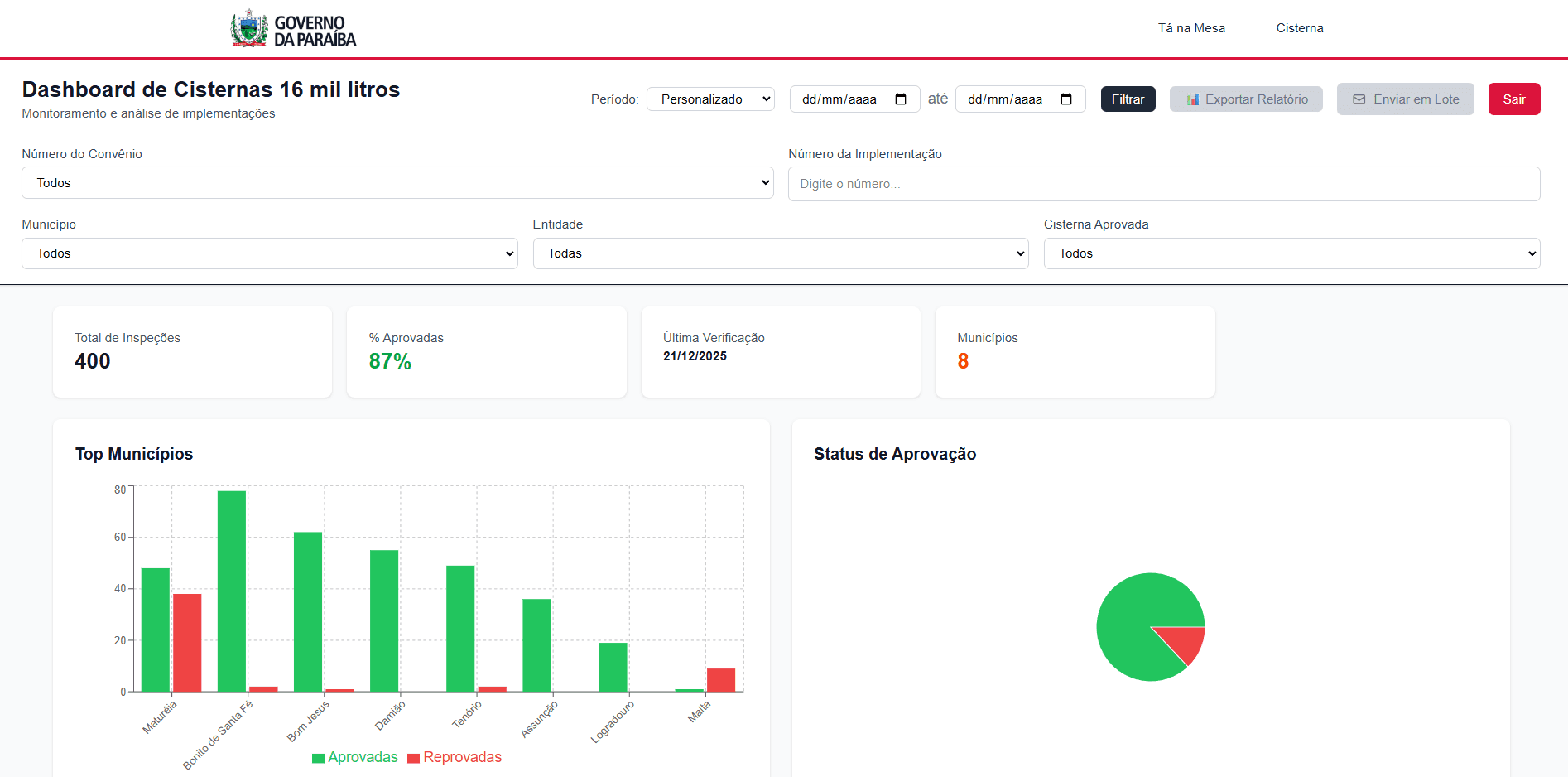
Task: Open the Cisterna Aprovada dropdown
Action: (1291, 253)
